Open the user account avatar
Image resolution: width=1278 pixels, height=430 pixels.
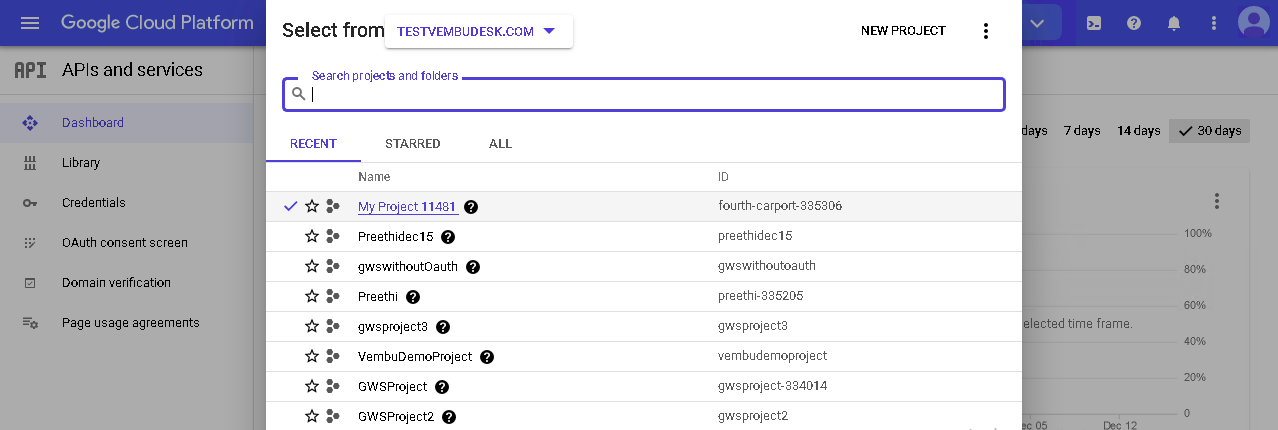point(1253,22)
